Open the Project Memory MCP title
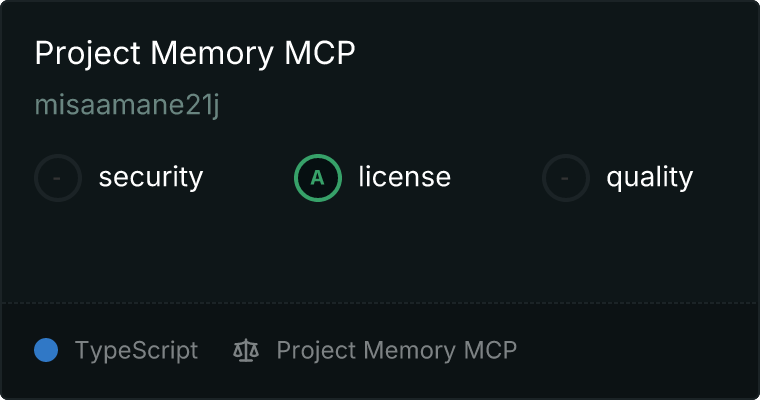 (195, 53)
